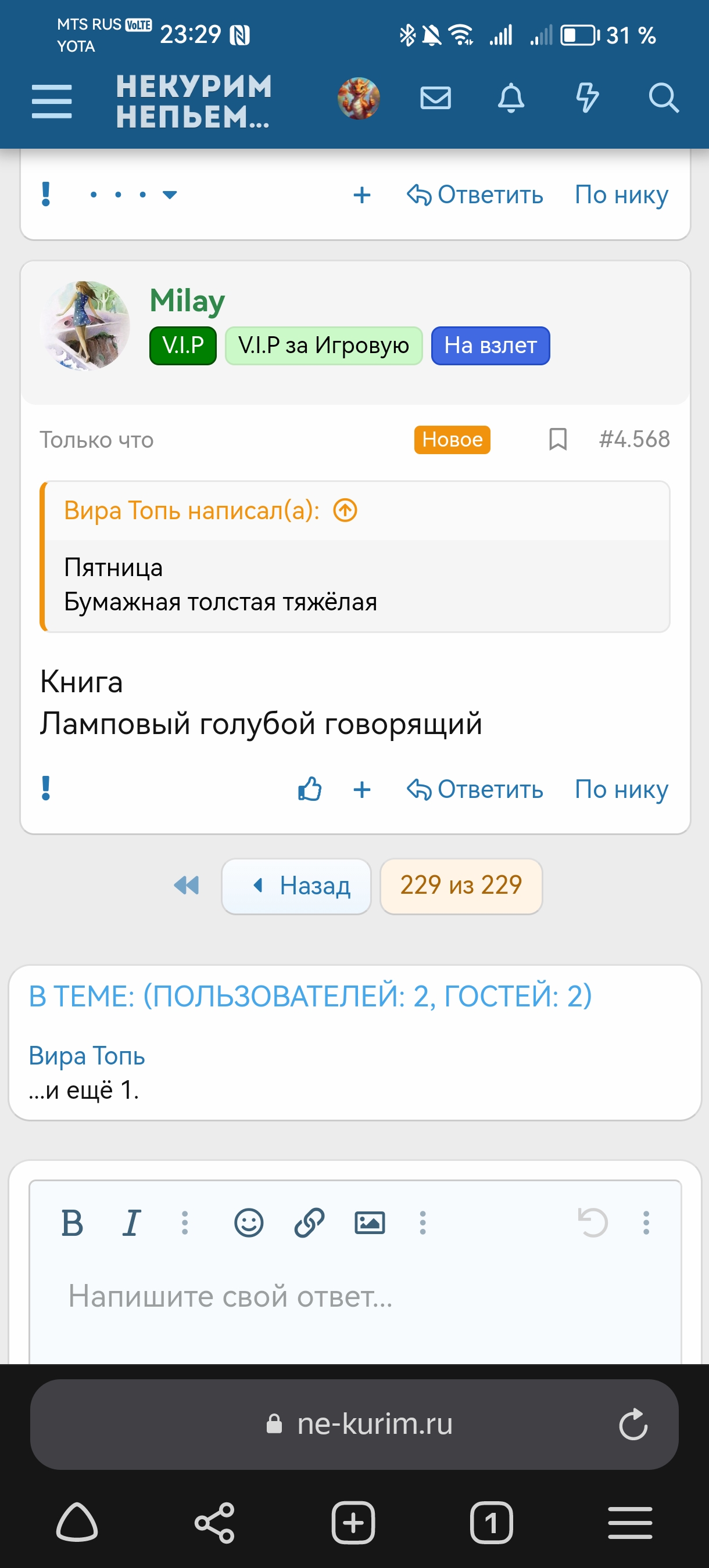Reply to Milay's post by nickname

[x=621, y=789]
